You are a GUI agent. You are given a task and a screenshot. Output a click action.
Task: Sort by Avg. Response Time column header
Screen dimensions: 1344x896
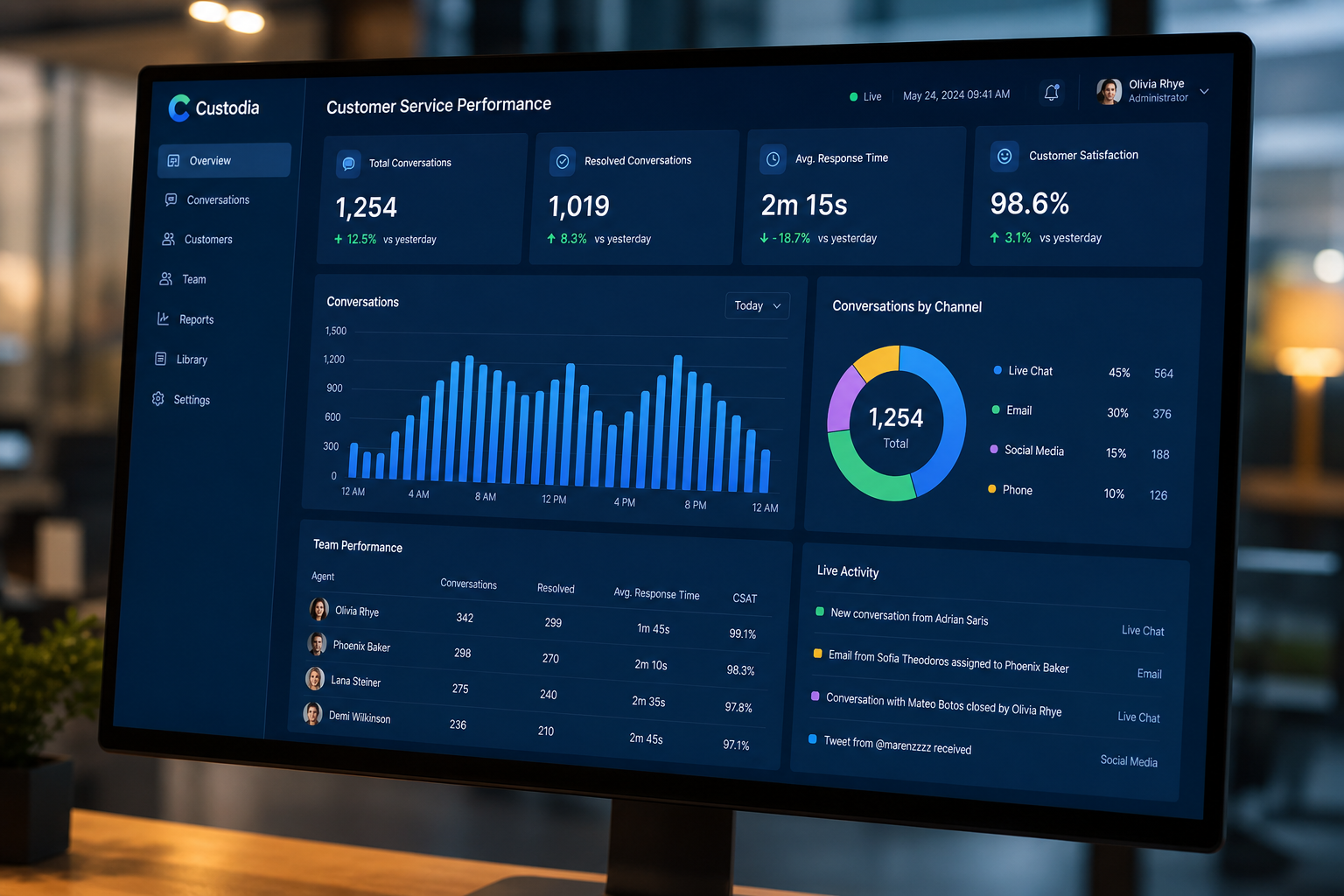click(x=656, y=593)
